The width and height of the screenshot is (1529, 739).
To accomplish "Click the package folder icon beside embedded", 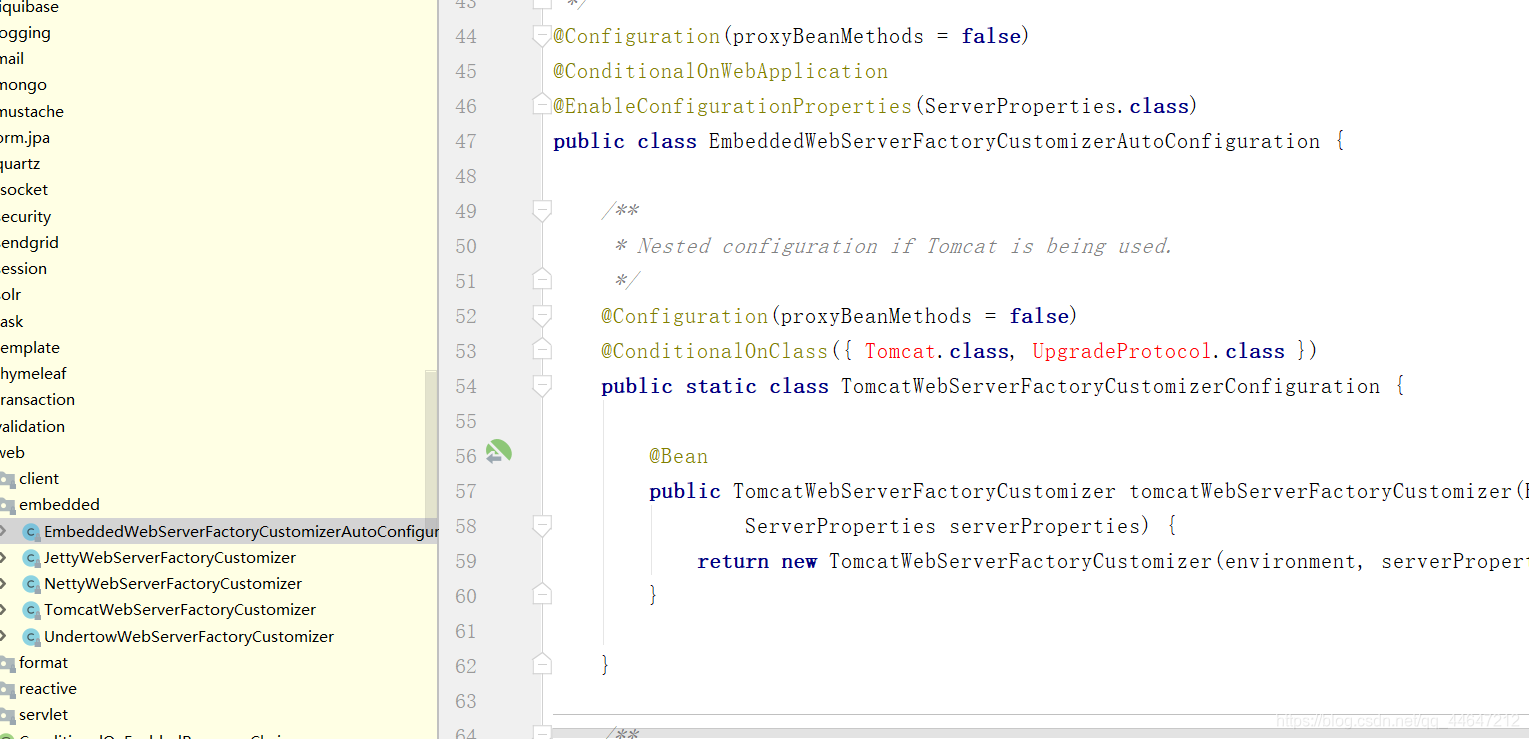I will coord(7,505).
